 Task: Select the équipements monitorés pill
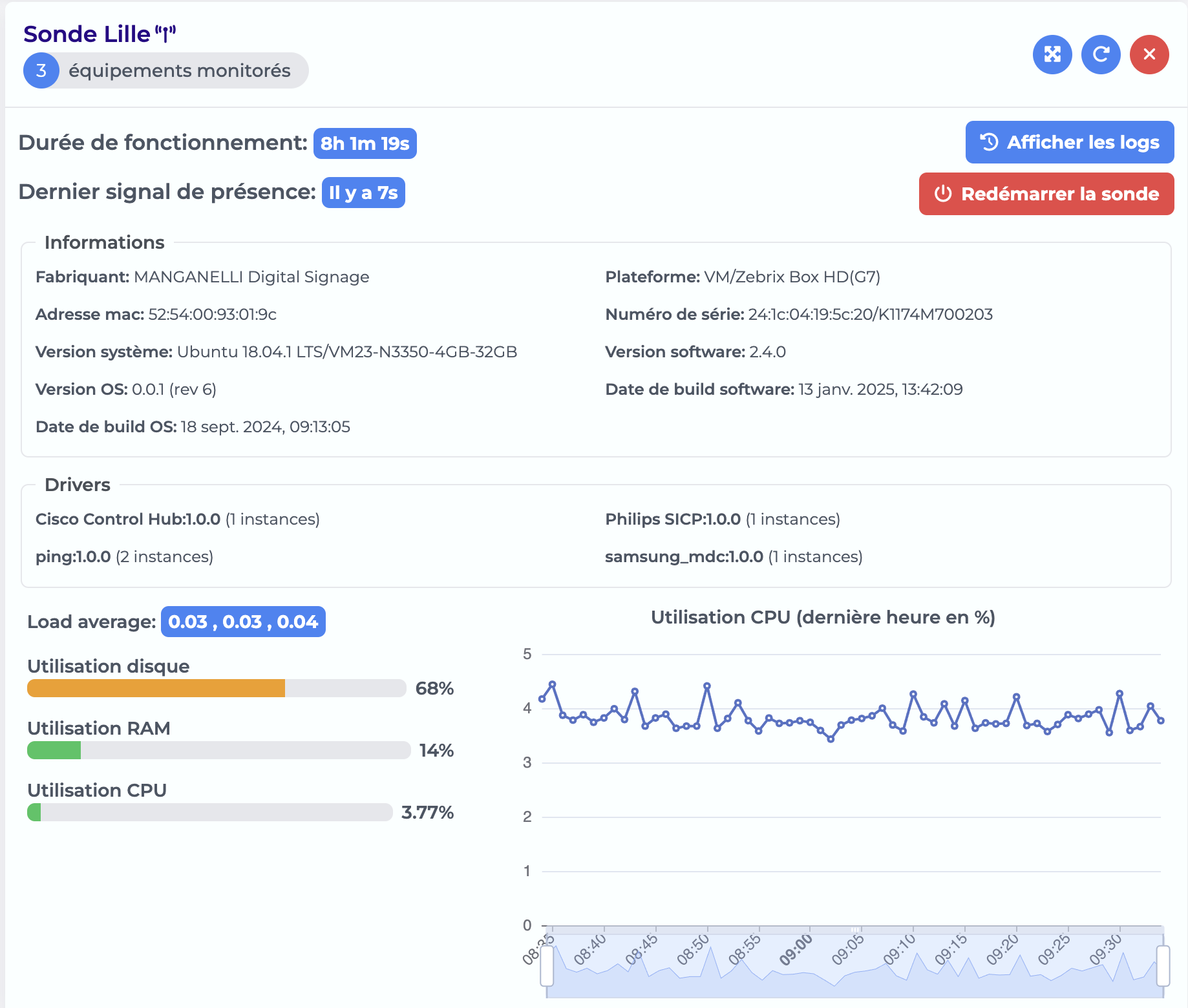(166, 70)
